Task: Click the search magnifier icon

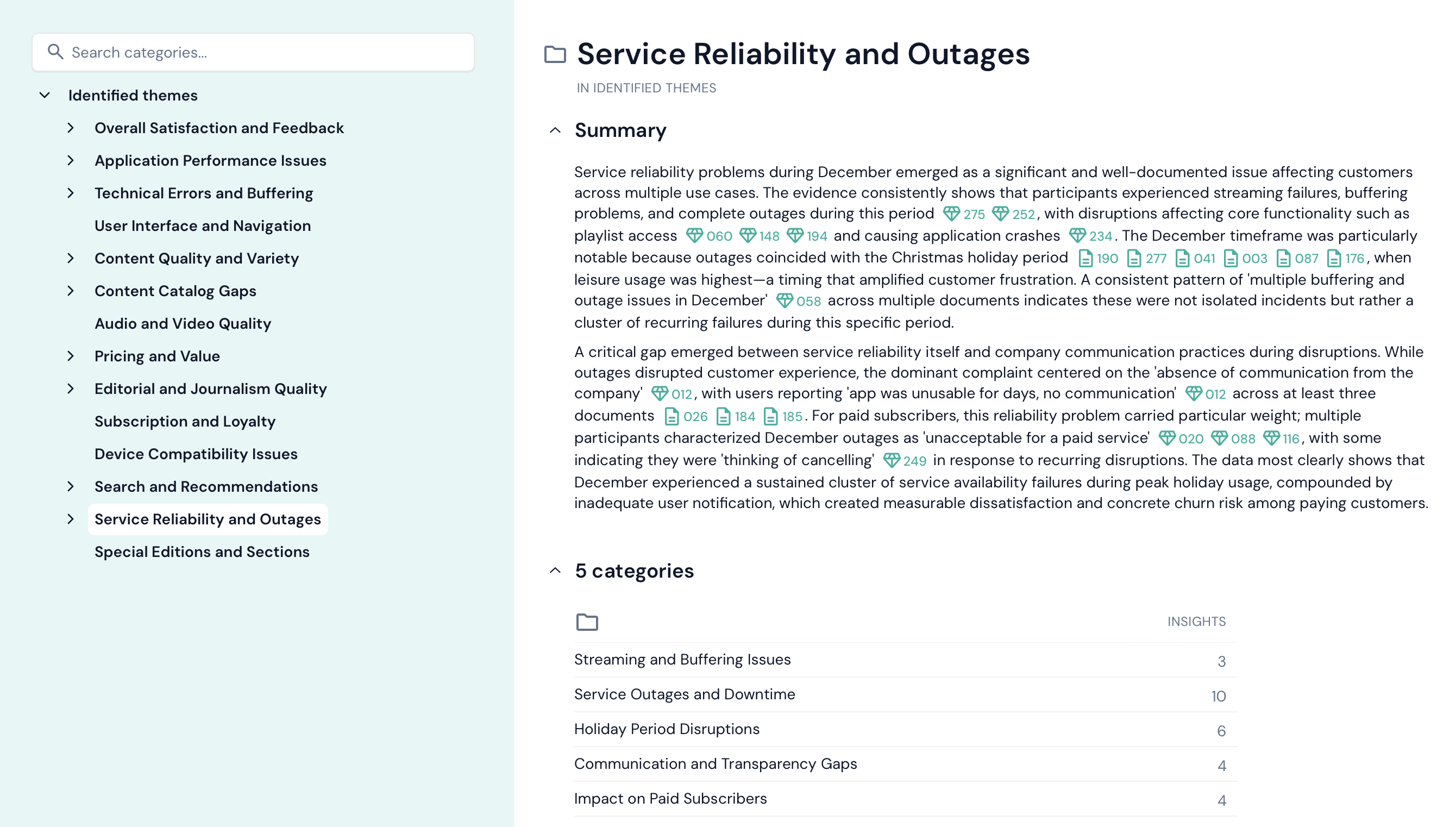Action: pyautogui.click(x=55, y=52)
